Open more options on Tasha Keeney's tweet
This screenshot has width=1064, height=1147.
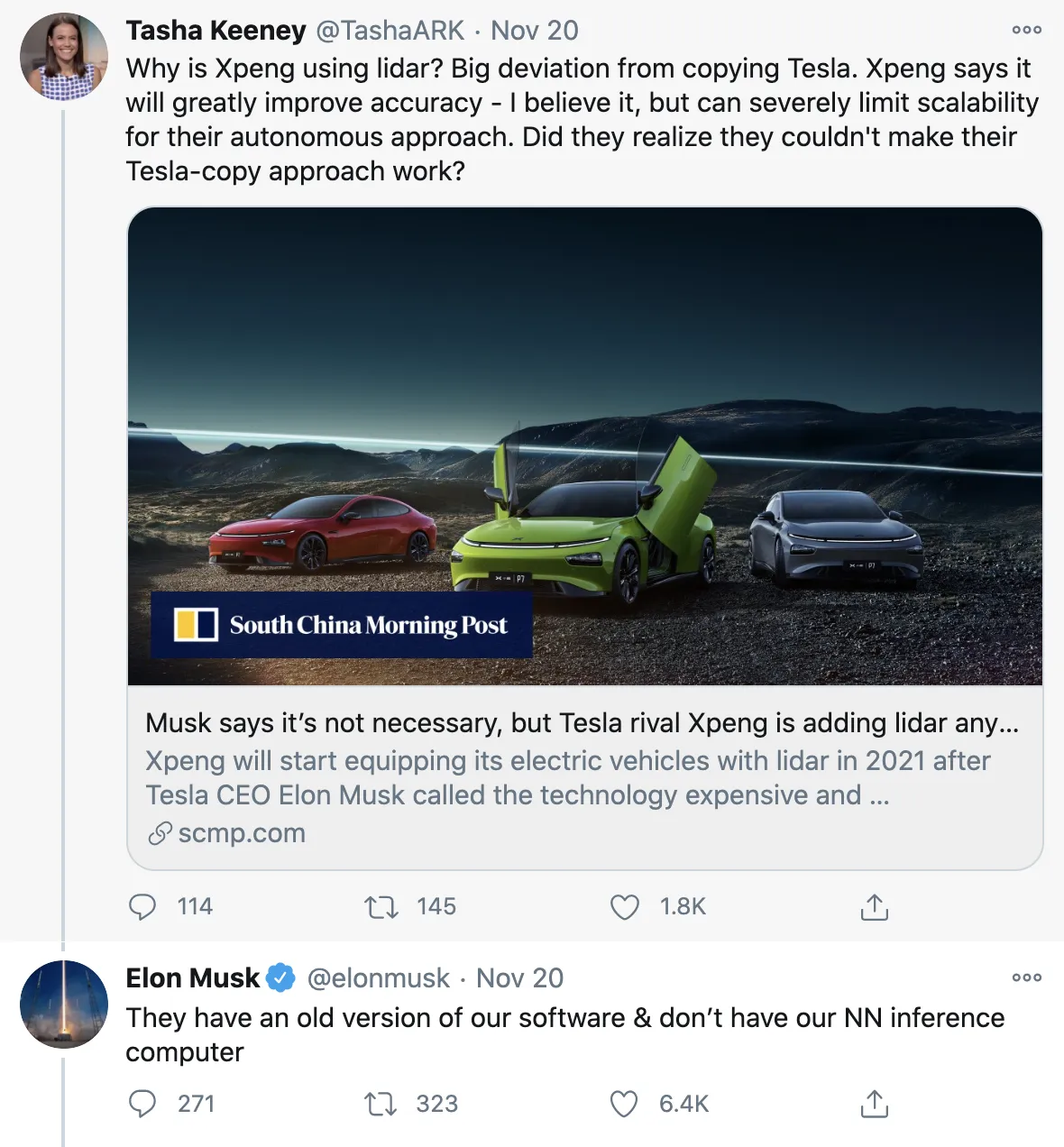pos(1026,30)
